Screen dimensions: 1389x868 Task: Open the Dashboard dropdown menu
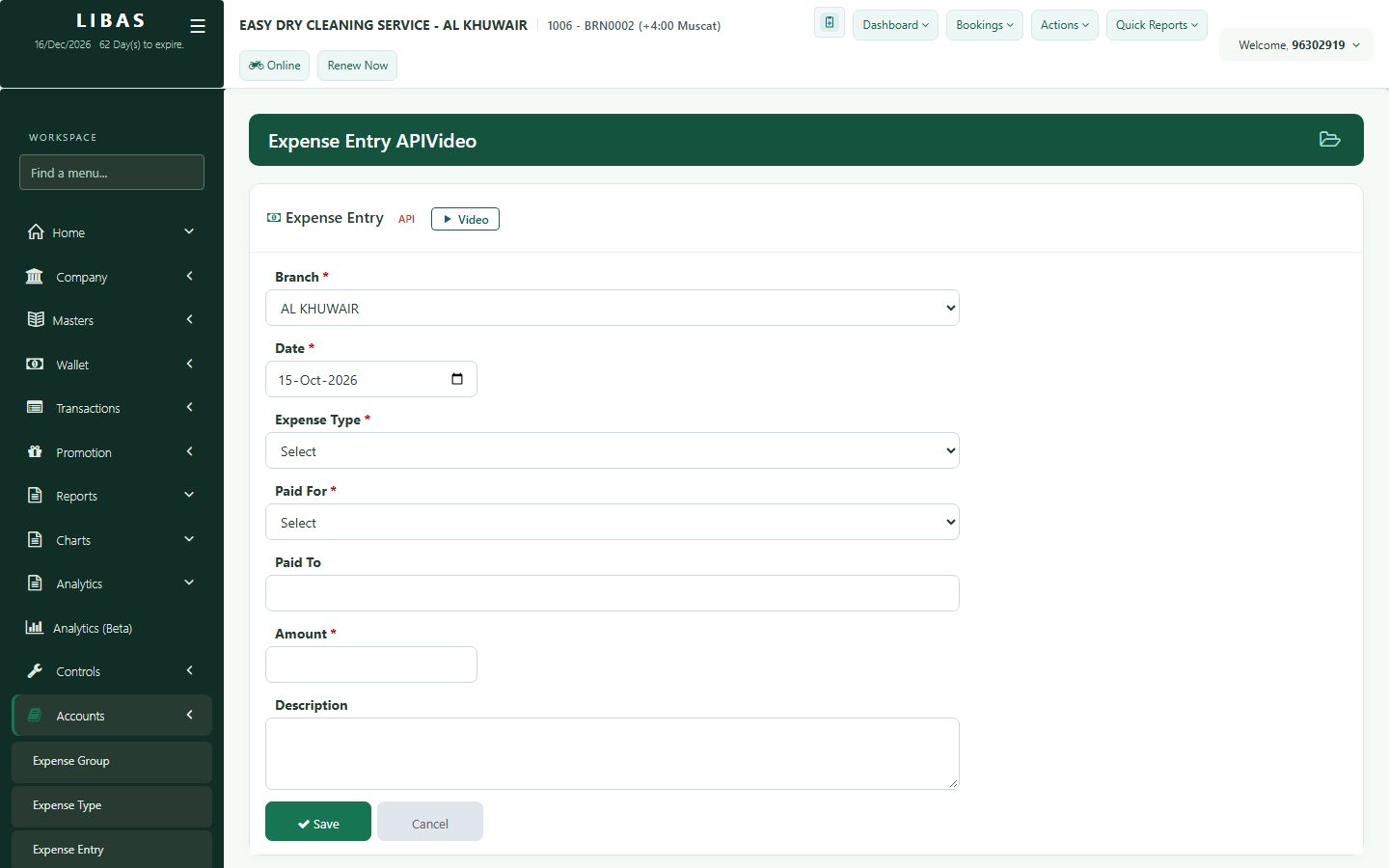[x=895, y=25]
